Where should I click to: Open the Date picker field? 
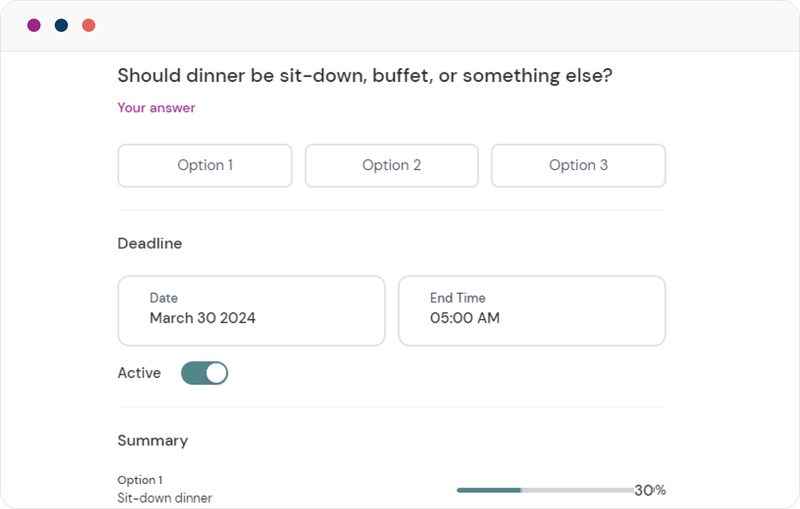(x=251, y=310)
